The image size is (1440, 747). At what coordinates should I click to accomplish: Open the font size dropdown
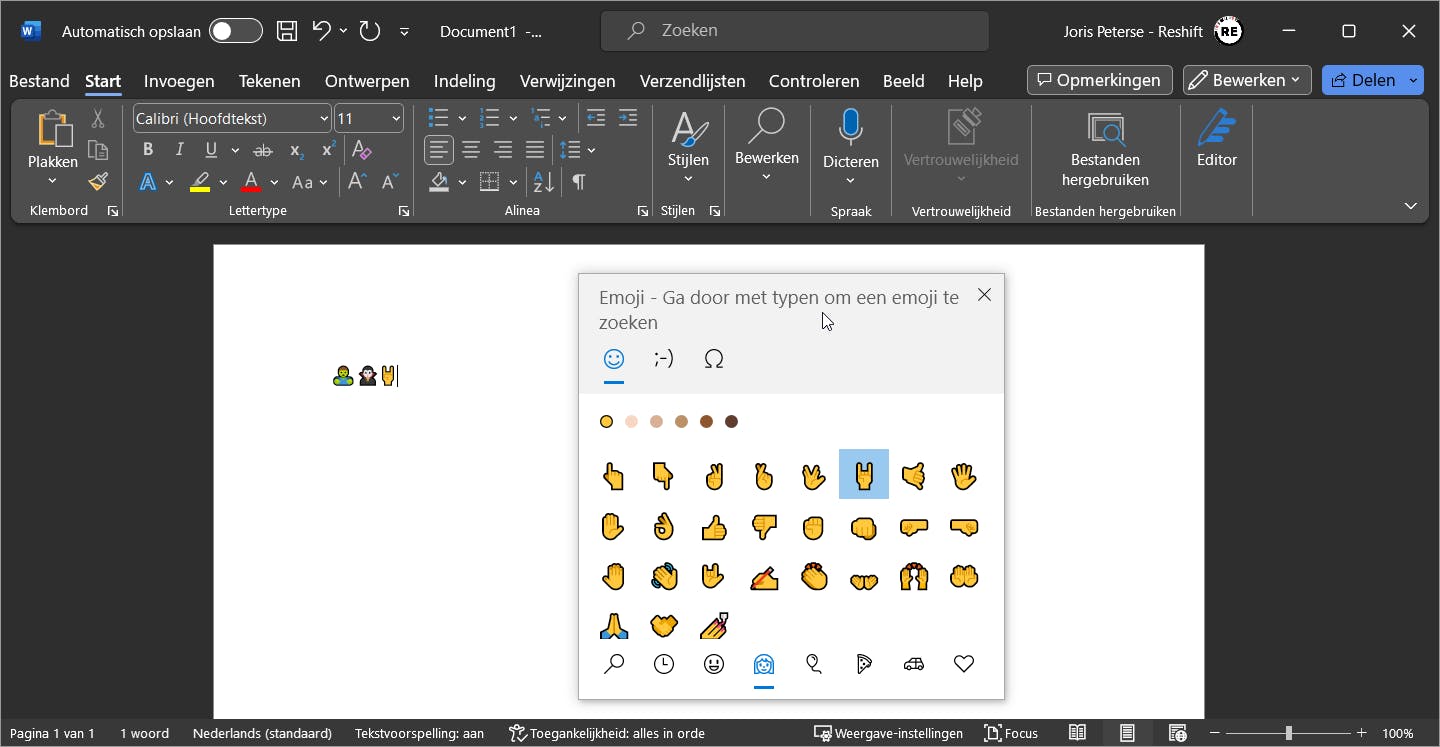tap(396, 119)
